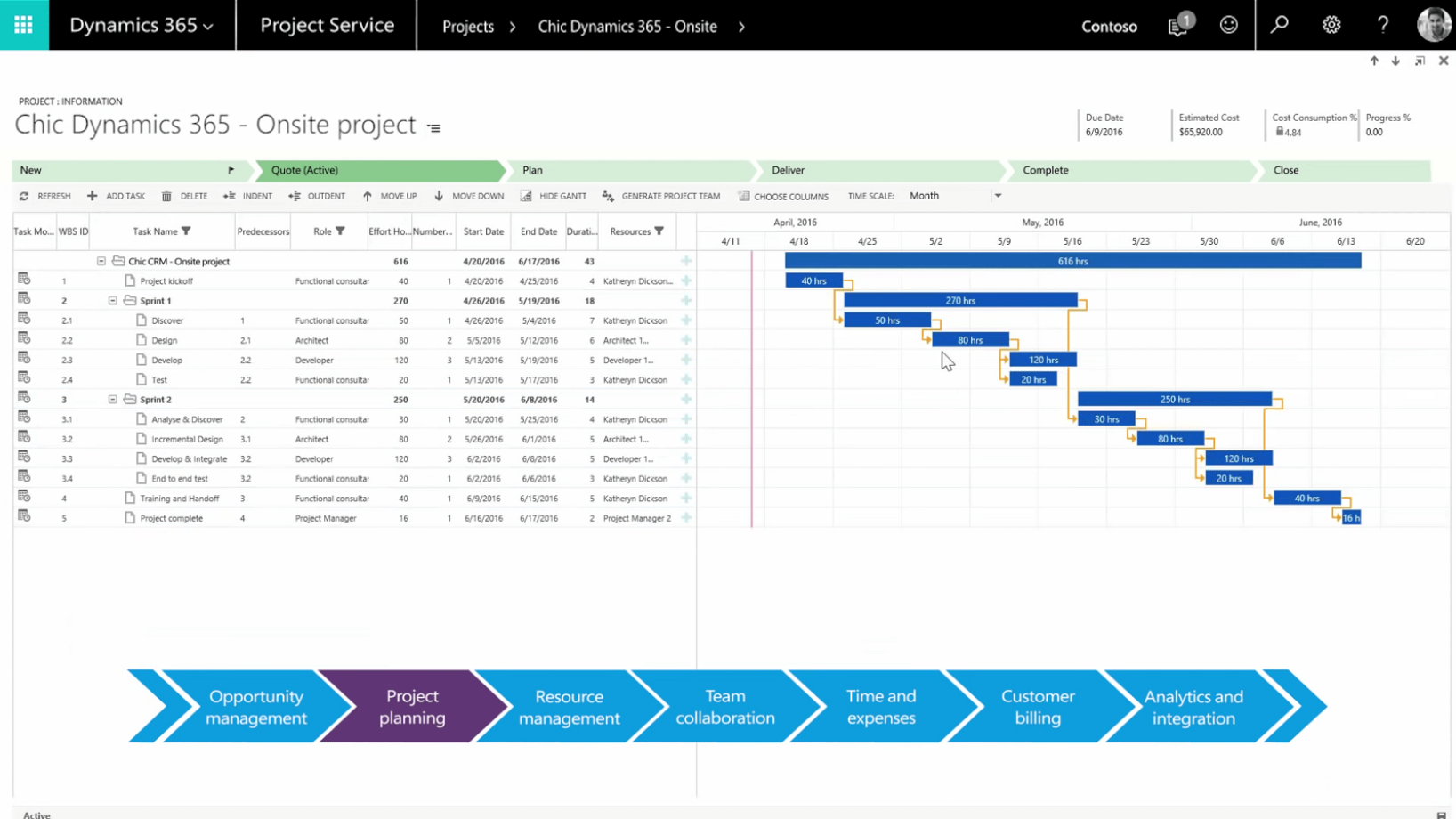The height and width of the screenshot is (819, 1456).
Task: Close the project form with X
Action: (x=1444, y=61)
